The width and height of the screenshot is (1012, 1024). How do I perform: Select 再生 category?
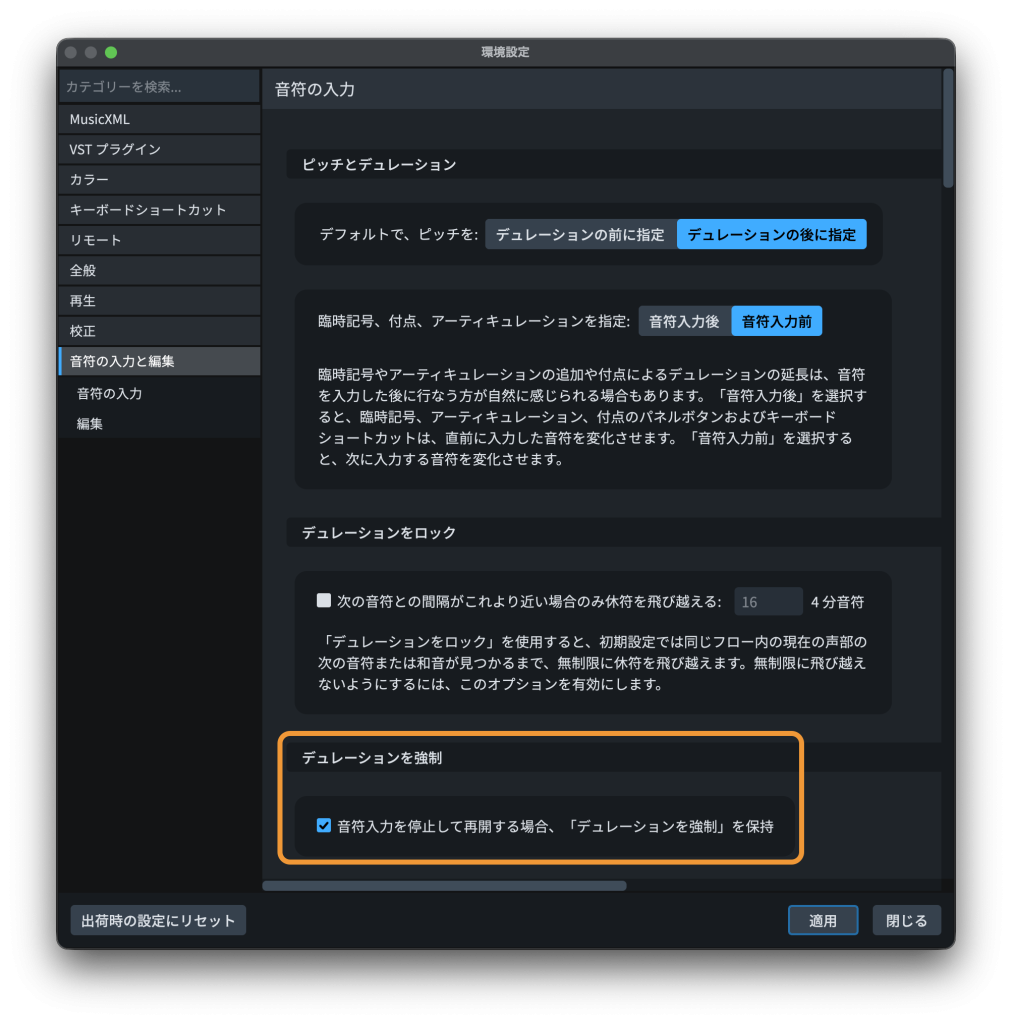159,301
